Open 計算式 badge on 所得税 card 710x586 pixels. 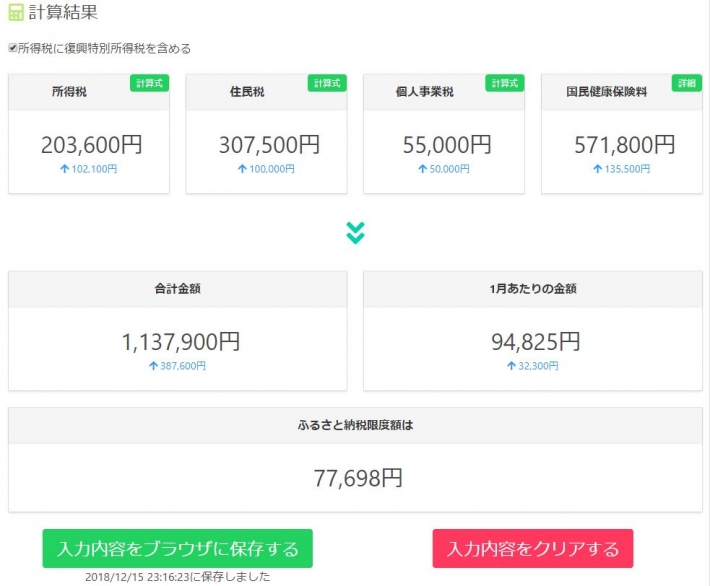click(x=149, y=83)
